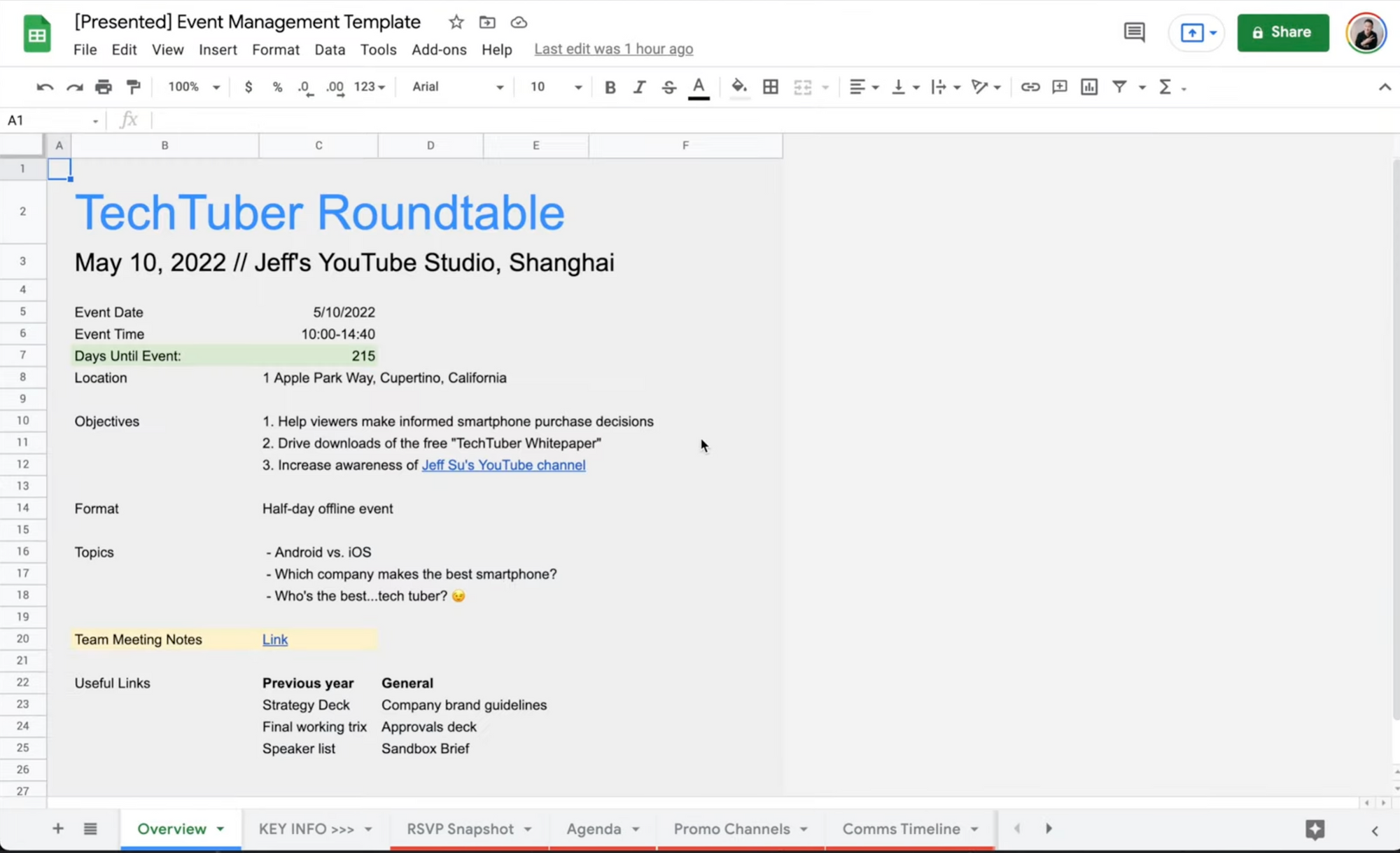Open vertical align dropdown
Viewport: 1400px width, 853px height.
(905, 87)
